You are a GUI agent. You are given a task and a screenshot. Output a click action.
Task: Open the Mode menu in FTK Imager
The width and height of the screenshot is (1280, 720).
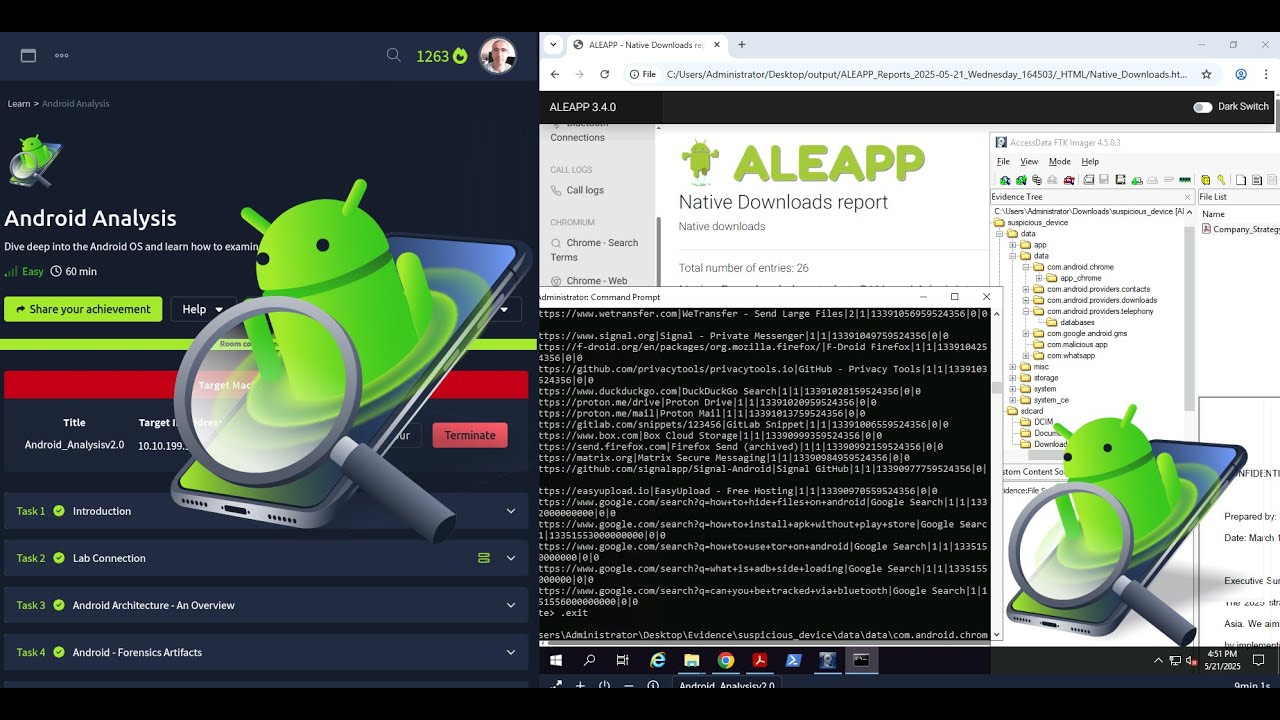tap(1060, 161)
